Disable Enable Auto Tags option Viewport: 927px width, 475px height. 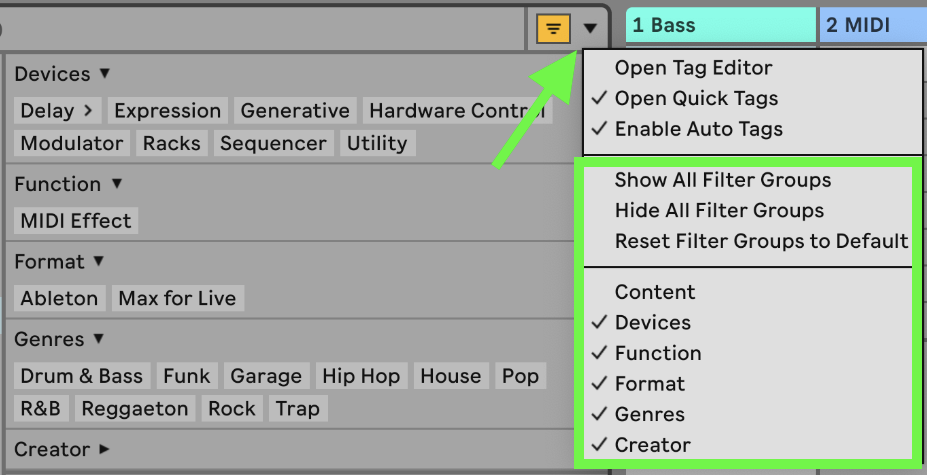698,129
